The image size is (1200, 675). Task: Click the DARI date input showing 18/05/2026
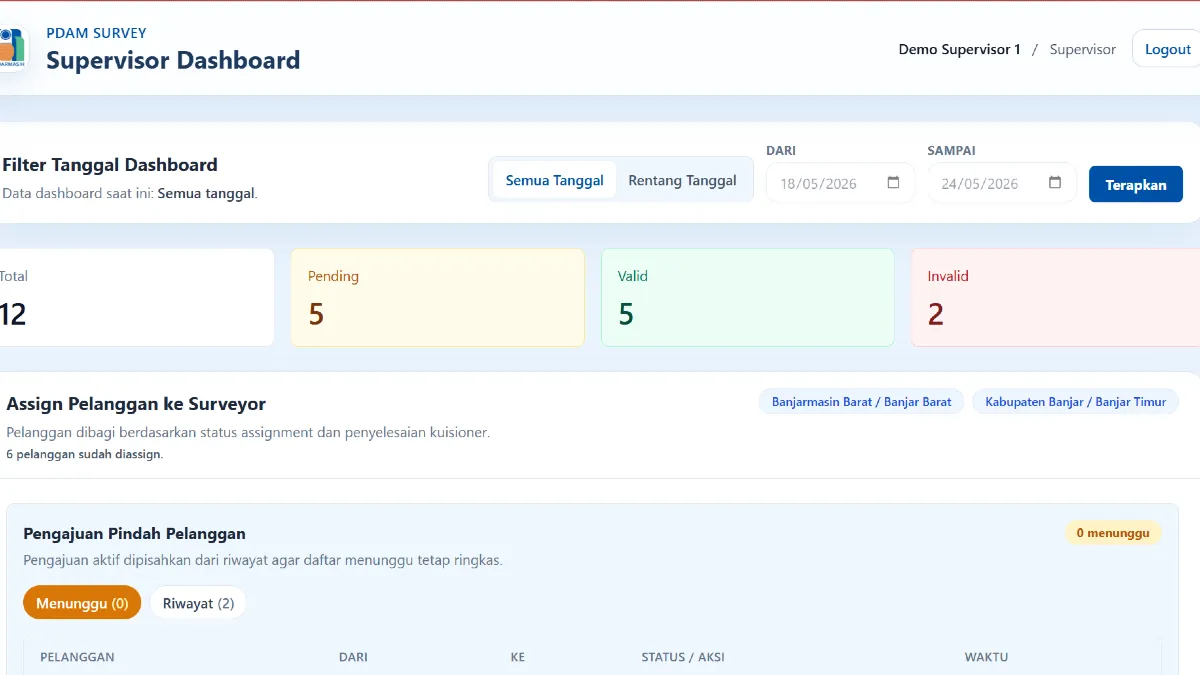click(840, 183)
